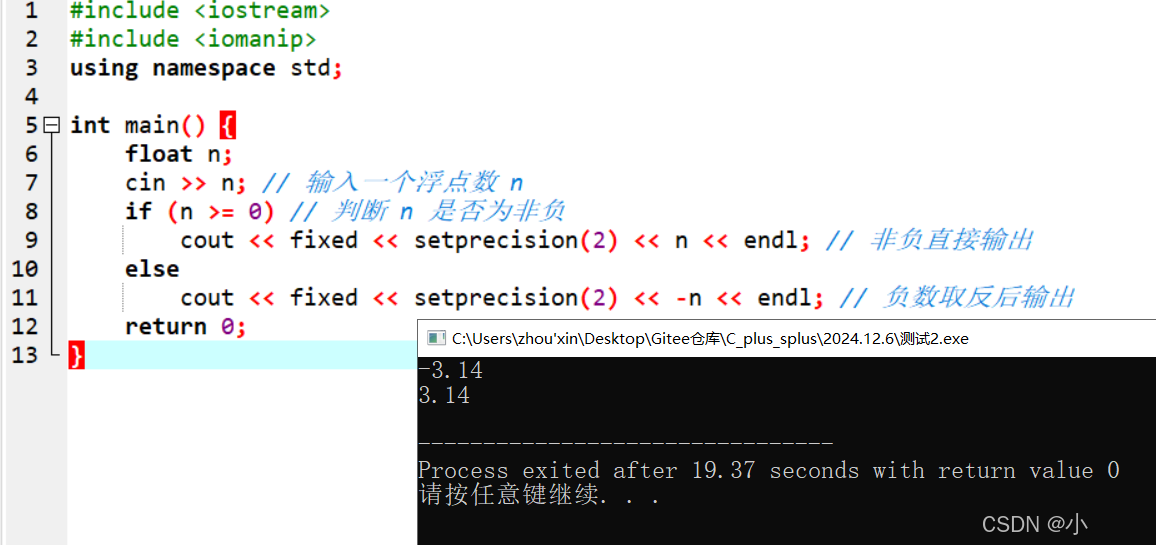Click the 'else' keyword on line 10

coord(152,269)
